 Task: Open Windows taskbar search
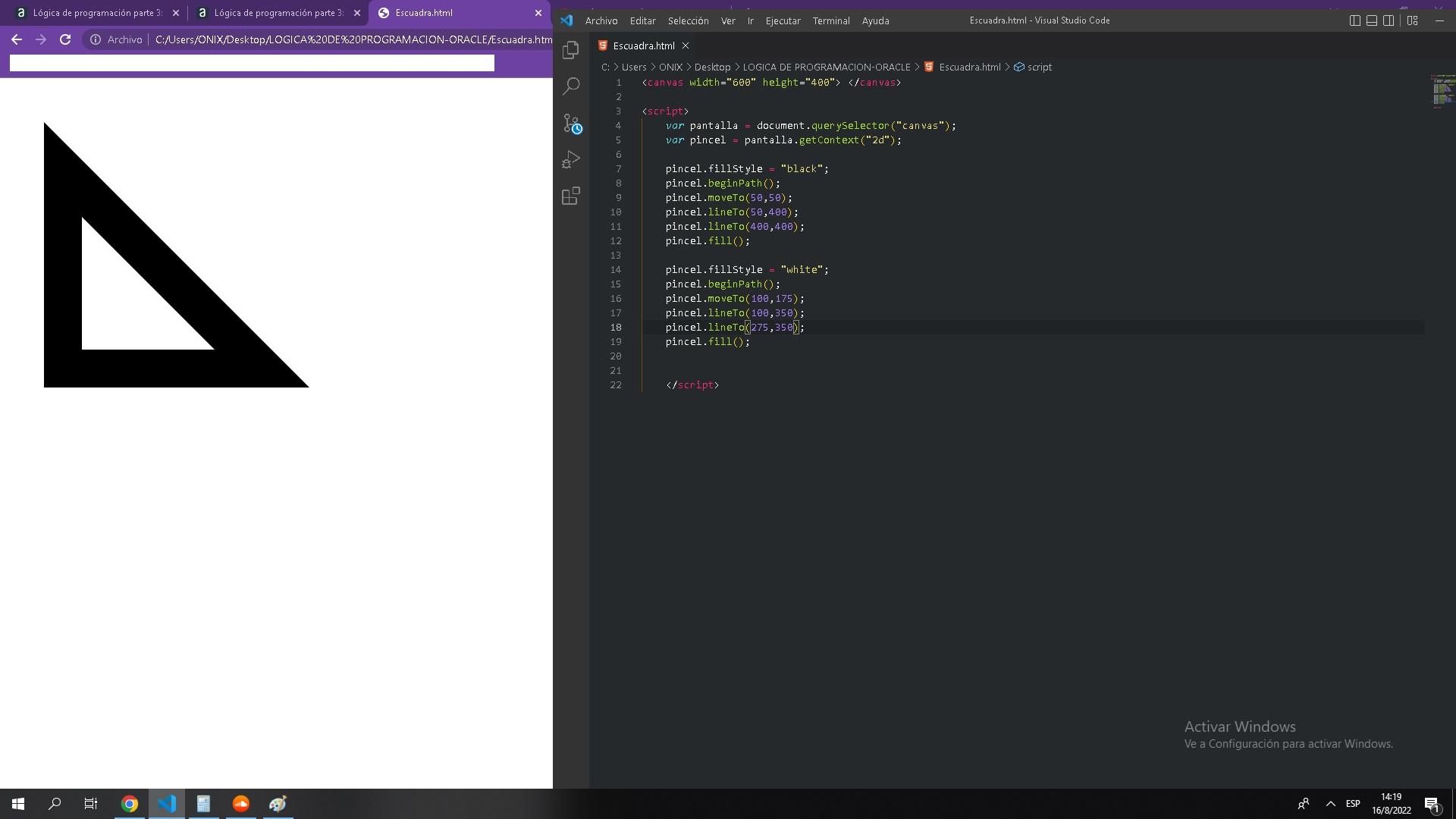coord(55,804)
